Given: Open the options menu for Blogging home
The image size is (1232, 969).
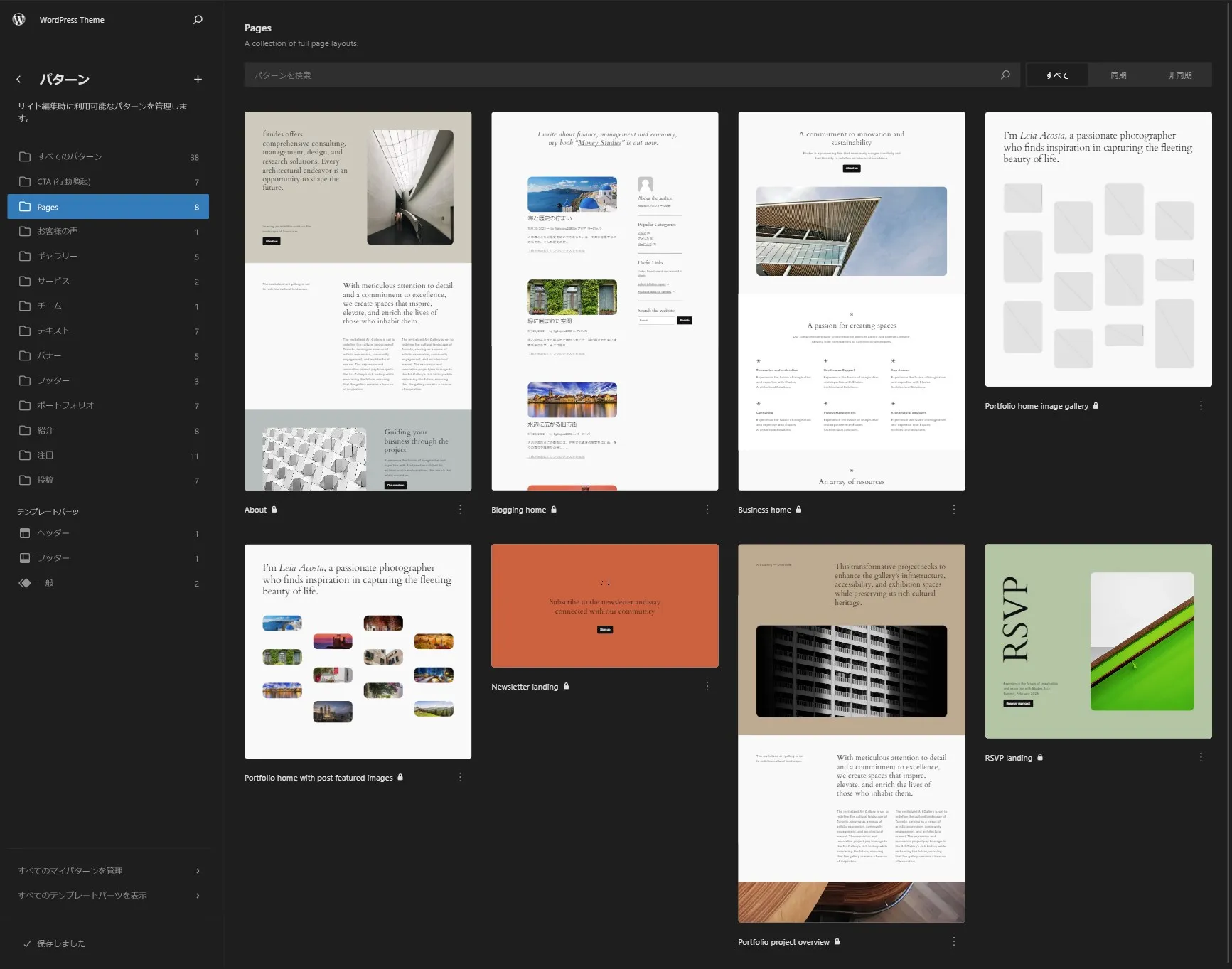Looking at the screenshot, I should point(707,510).
